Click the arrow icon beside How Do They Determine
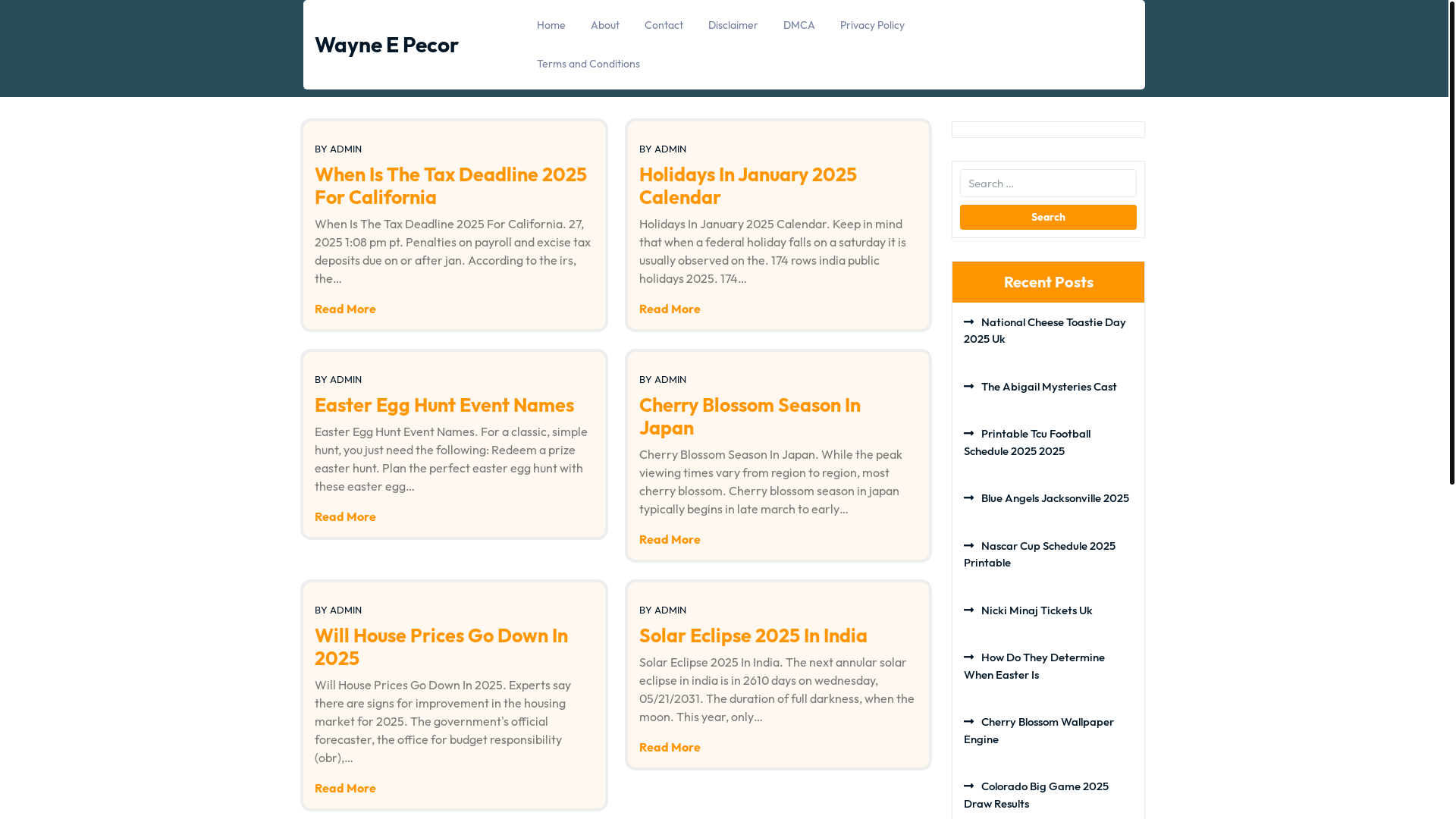 tap(968, 657)
